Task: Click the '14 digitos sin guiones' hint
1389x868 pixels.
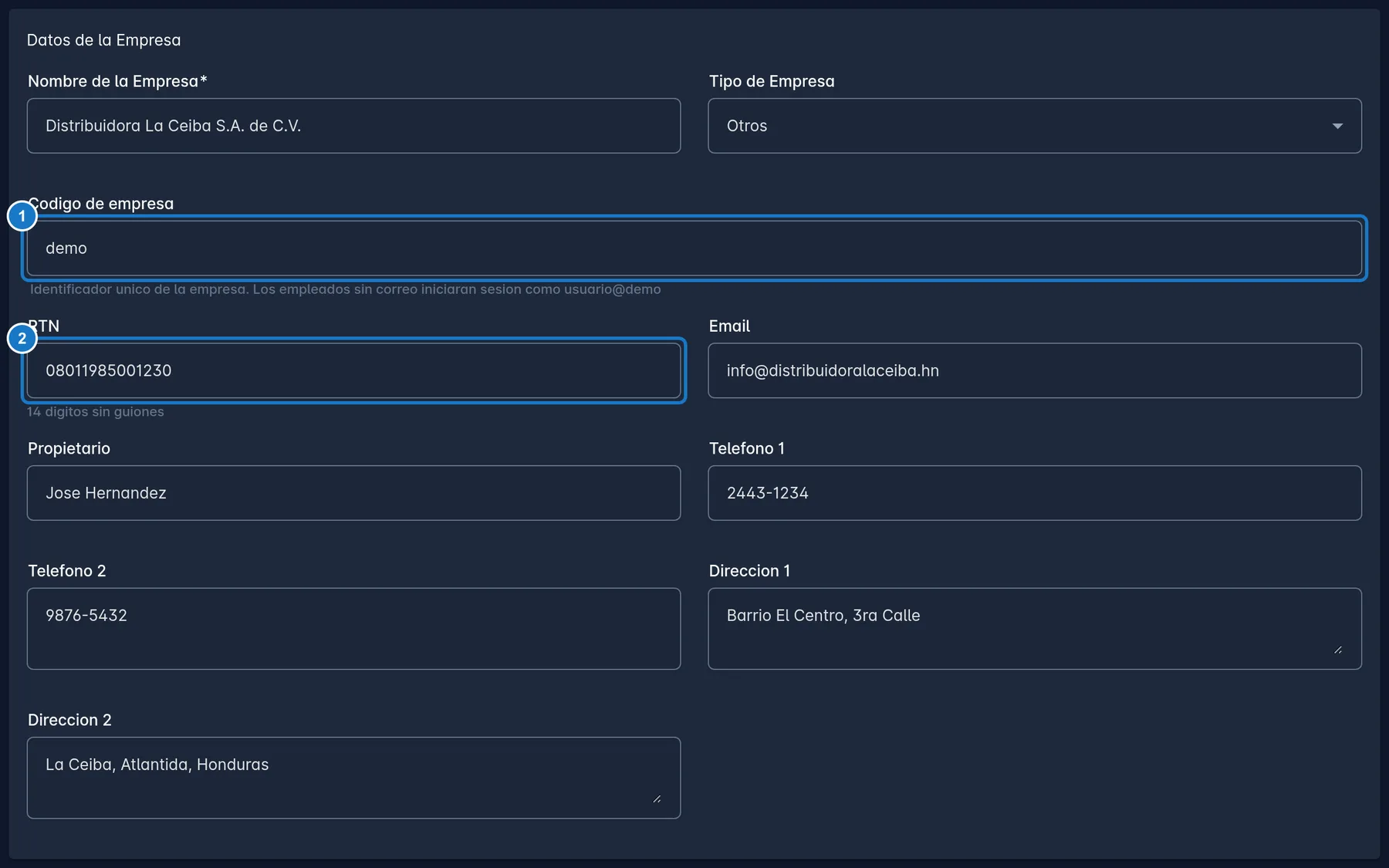Action: pos(96,411)
